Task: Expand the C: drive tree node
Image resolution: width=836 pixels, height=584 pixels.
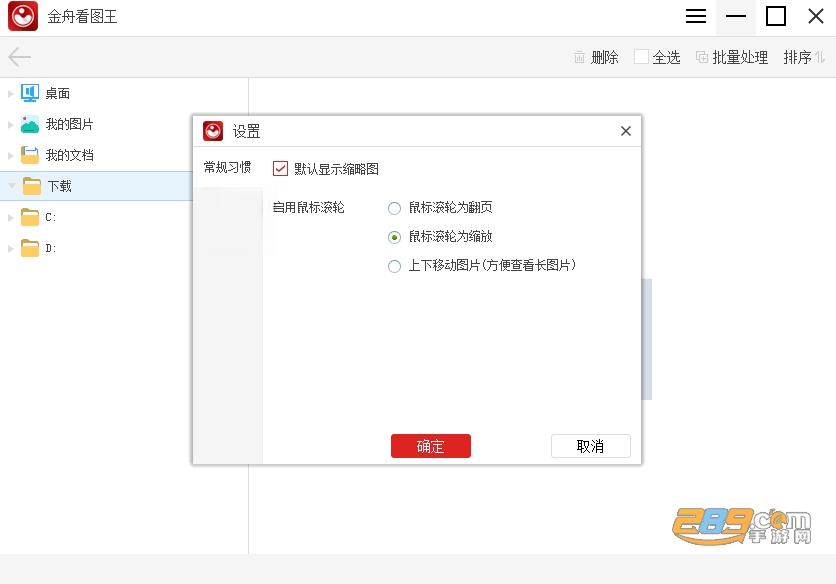Action: (x=10, y=218)
